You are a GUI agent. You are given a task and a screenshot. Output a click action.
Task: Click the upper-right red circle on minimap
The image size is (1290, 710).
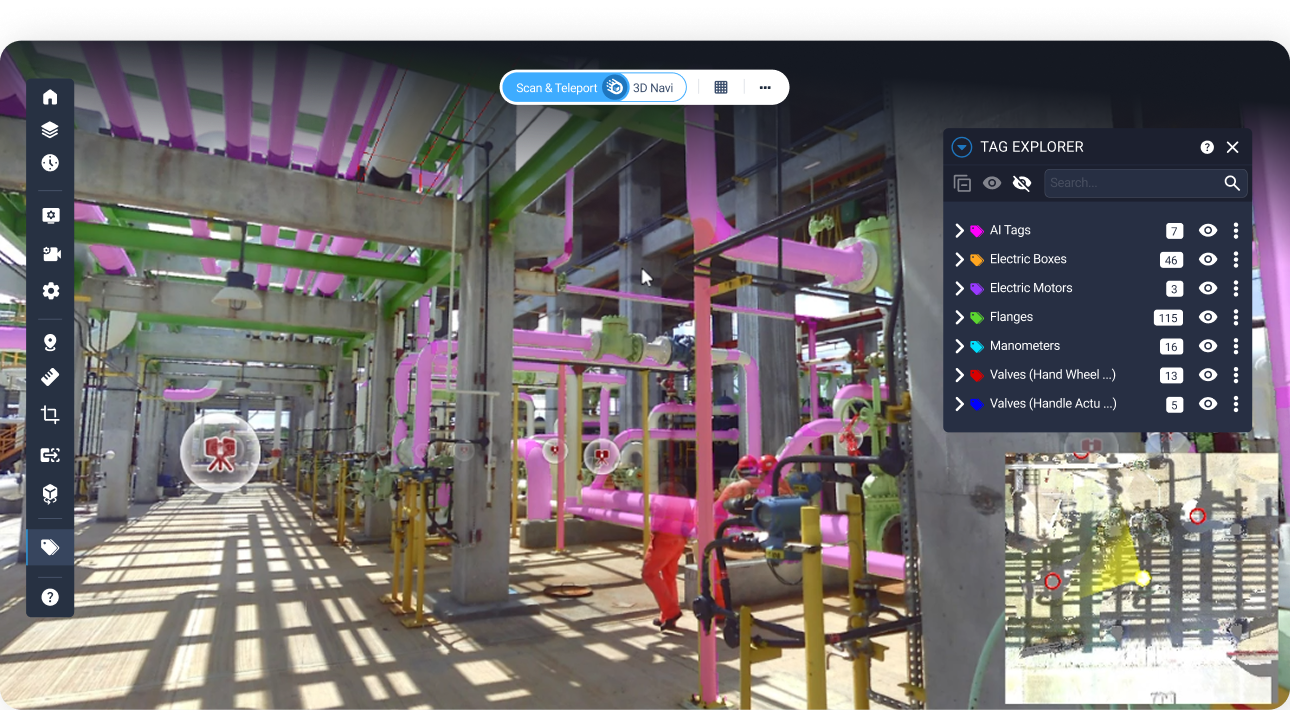(x=1198, y=516)
